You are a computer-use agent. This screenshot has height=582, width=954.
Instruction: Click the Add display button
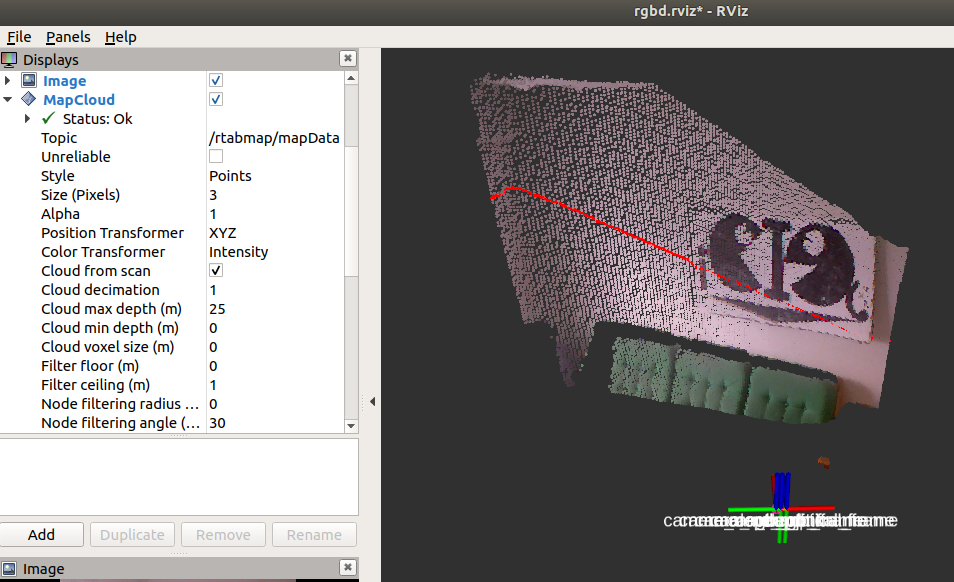point(41,535)
